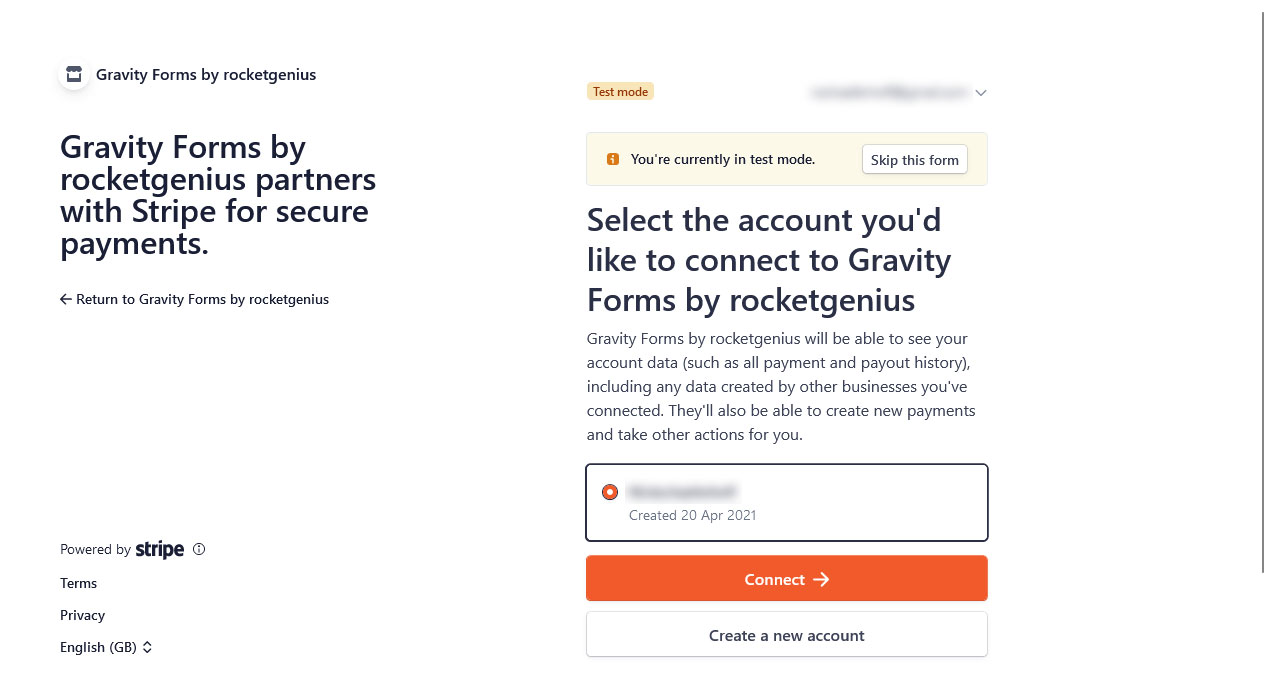Image resolution: width=1267 pixels, height=696 pixels.
Task: Click the back arrow before Return to Gravity Forms
Action: [x=66, y=299]
